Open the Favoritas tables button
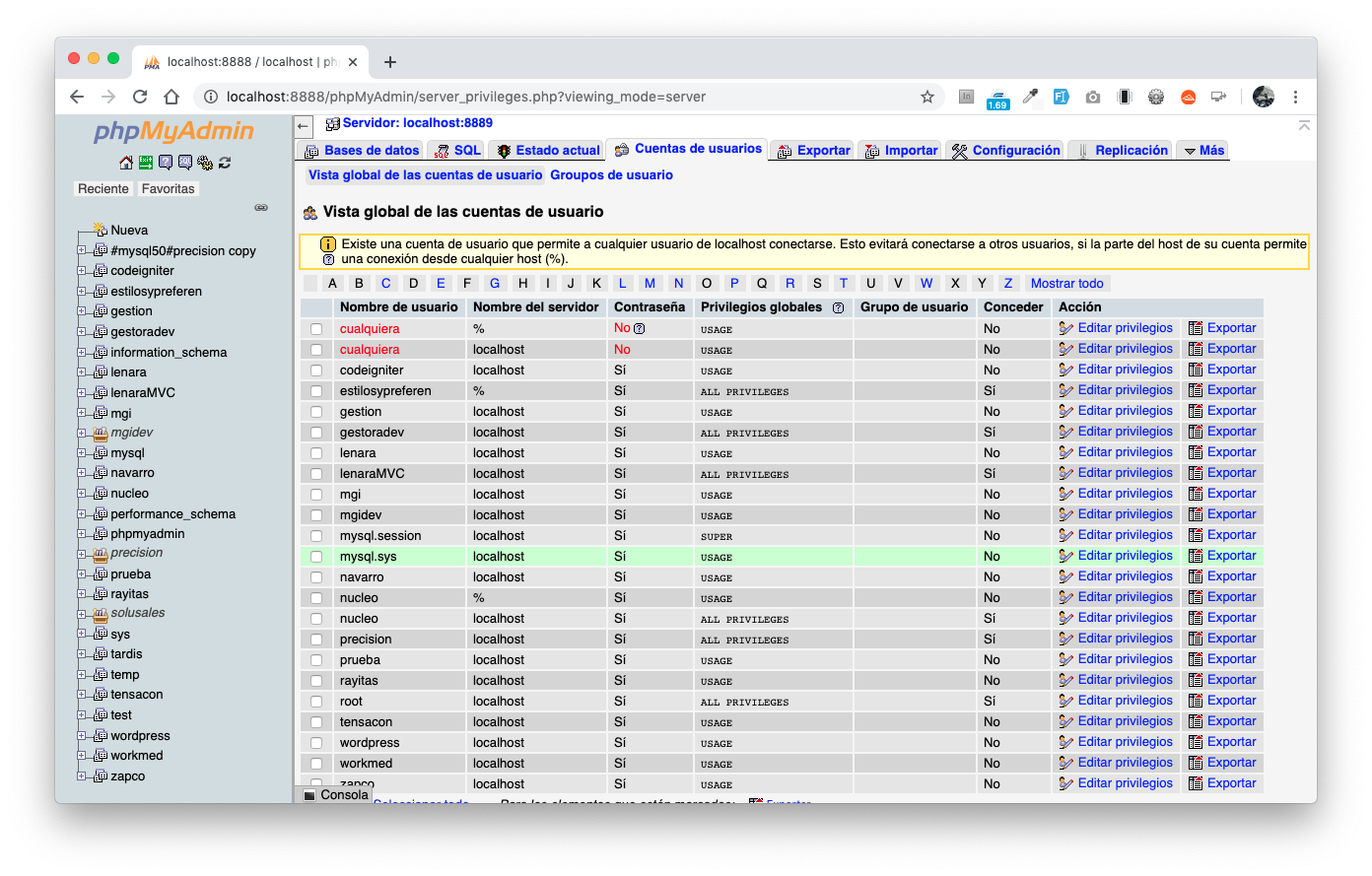This screenshot has height=876, width=1372. point(168,189)
